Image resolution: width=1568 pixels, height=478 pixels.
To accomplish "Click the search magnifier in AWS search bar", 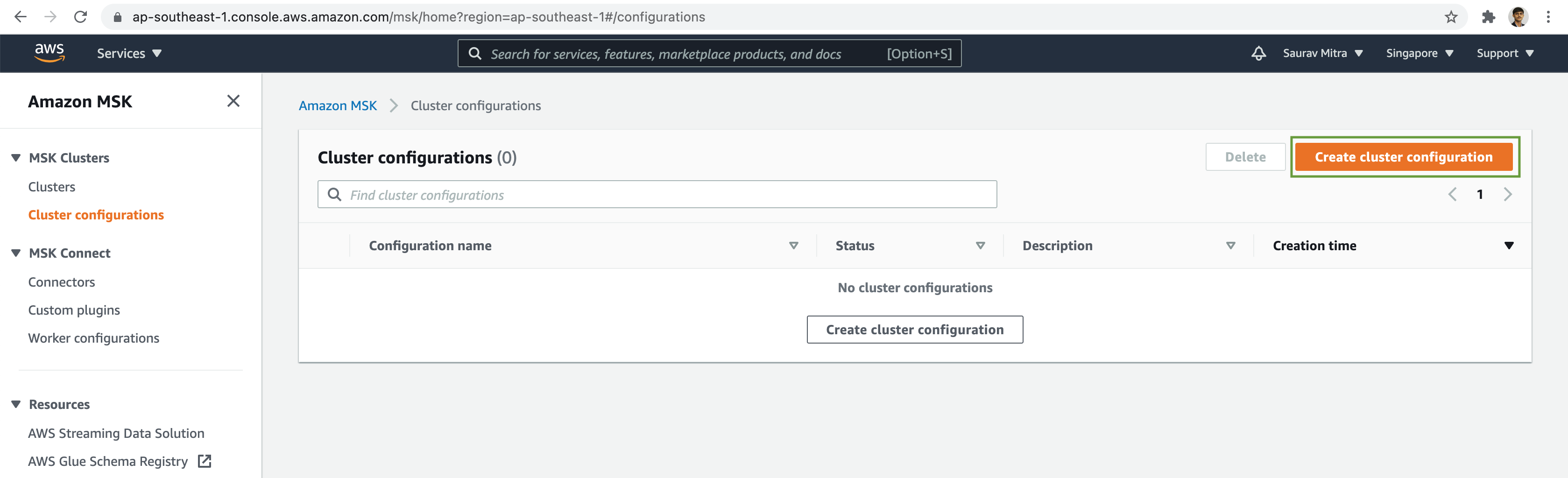I will pyautogui.click(x=475, y=54).
